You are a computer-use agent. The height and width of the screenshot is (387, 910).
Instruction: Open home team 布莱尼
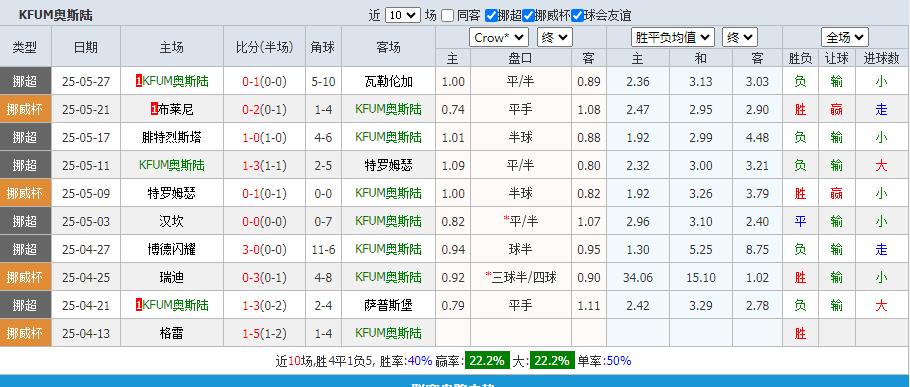pos(176,109)
